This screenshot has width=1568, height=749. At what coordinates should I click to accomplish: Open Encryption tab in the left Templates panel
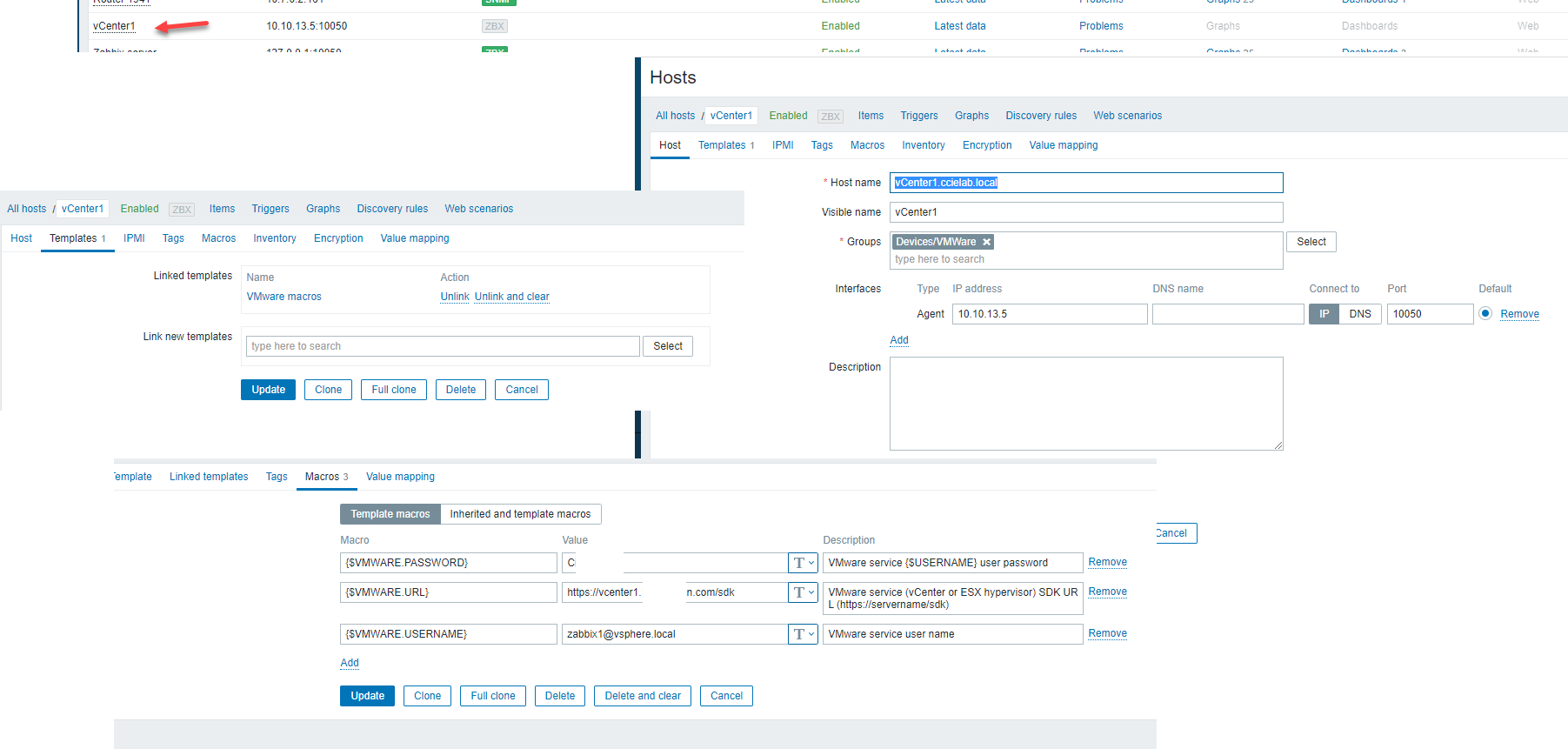pos(338,238)
